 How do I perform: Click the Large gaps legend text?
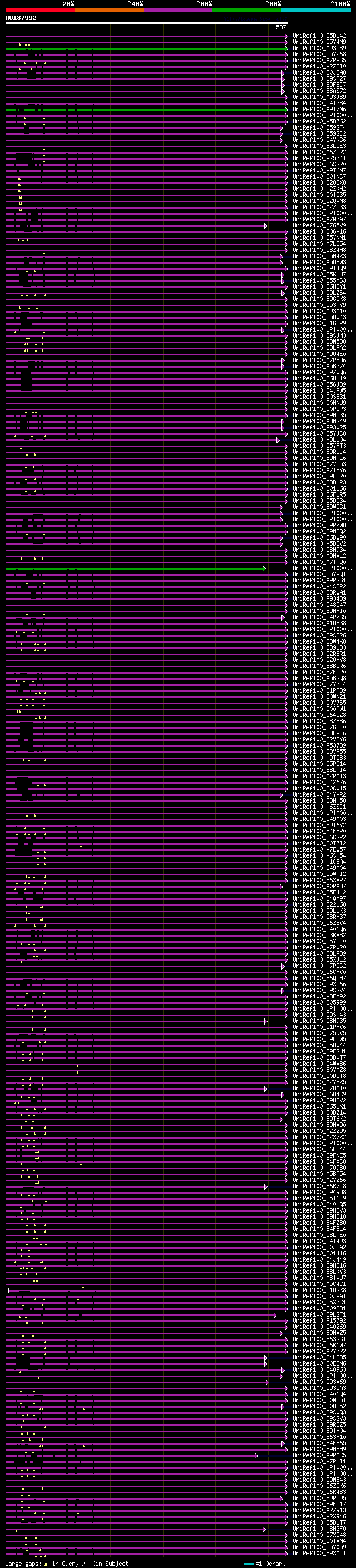pyautogui.click(x=23, y=1564)
